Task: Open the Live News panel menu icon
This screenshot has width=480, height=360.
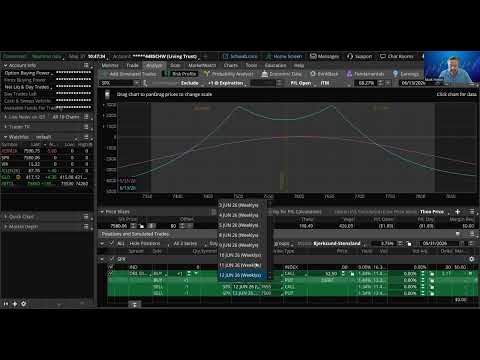Action: 86,117
